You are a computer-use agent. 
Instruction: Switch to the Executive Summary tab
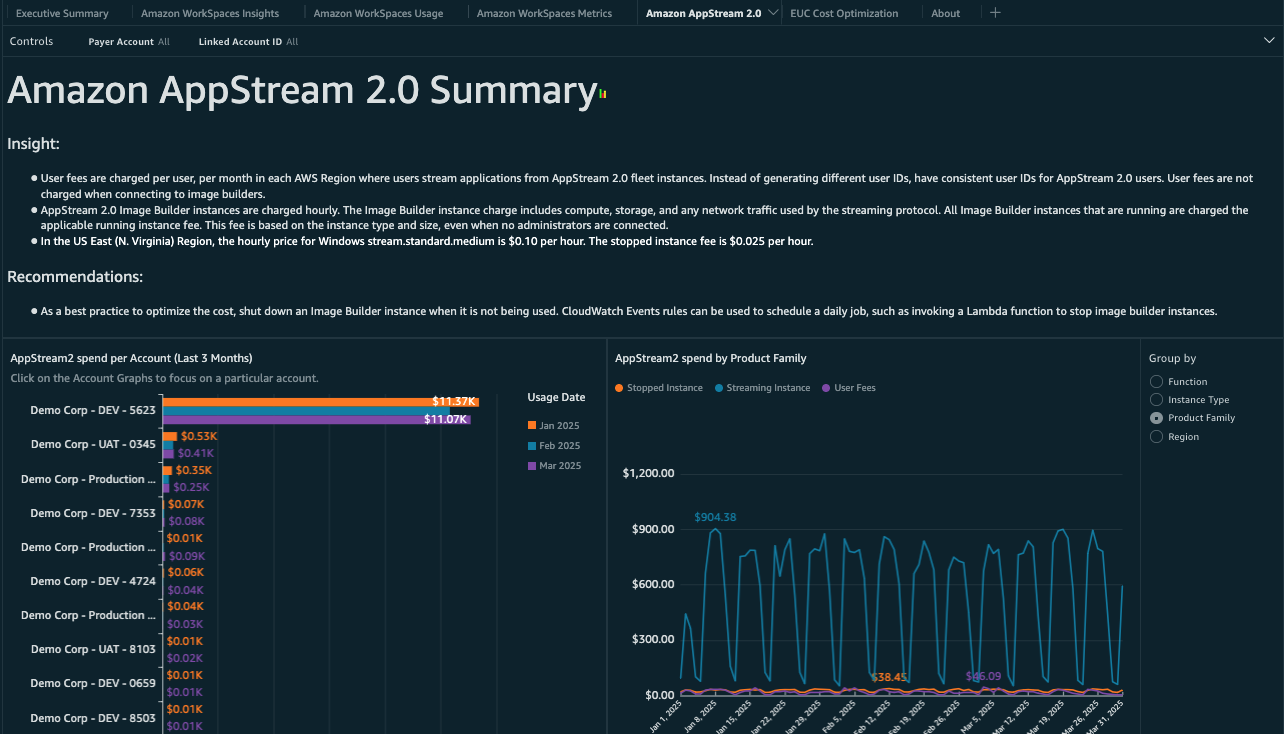pos(65,13)
